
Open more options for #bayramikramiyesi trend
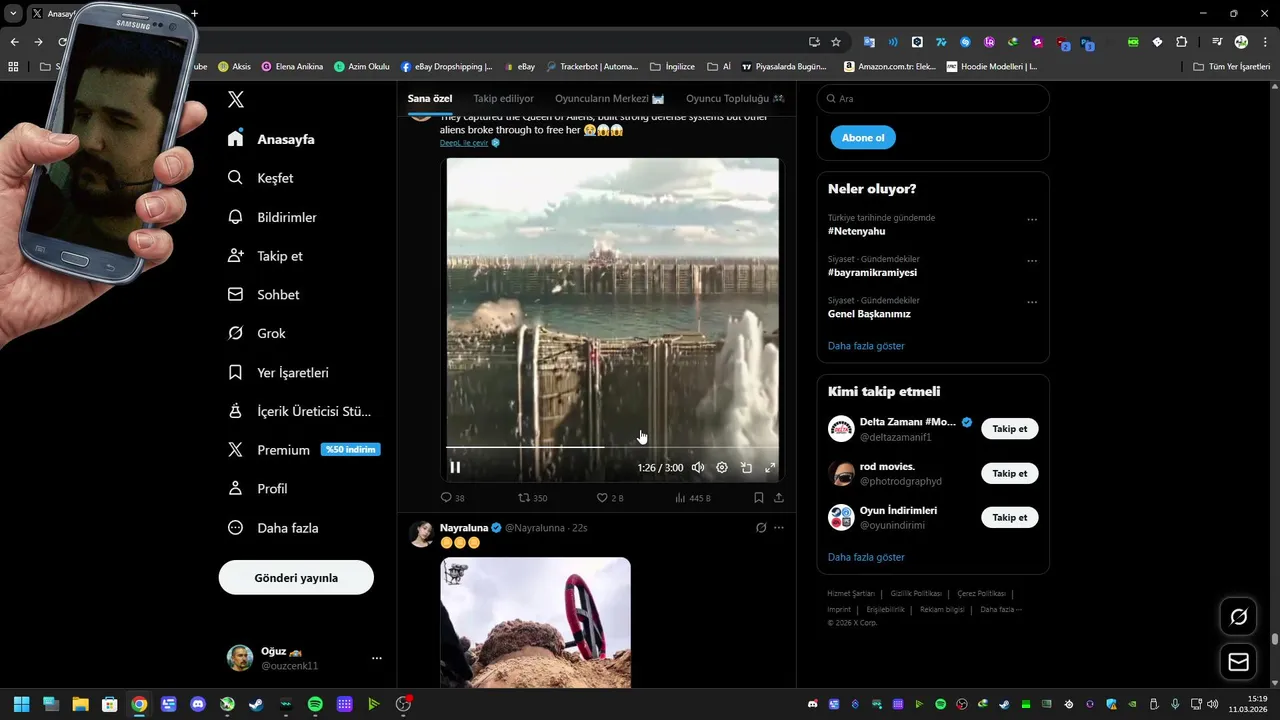1032,261
